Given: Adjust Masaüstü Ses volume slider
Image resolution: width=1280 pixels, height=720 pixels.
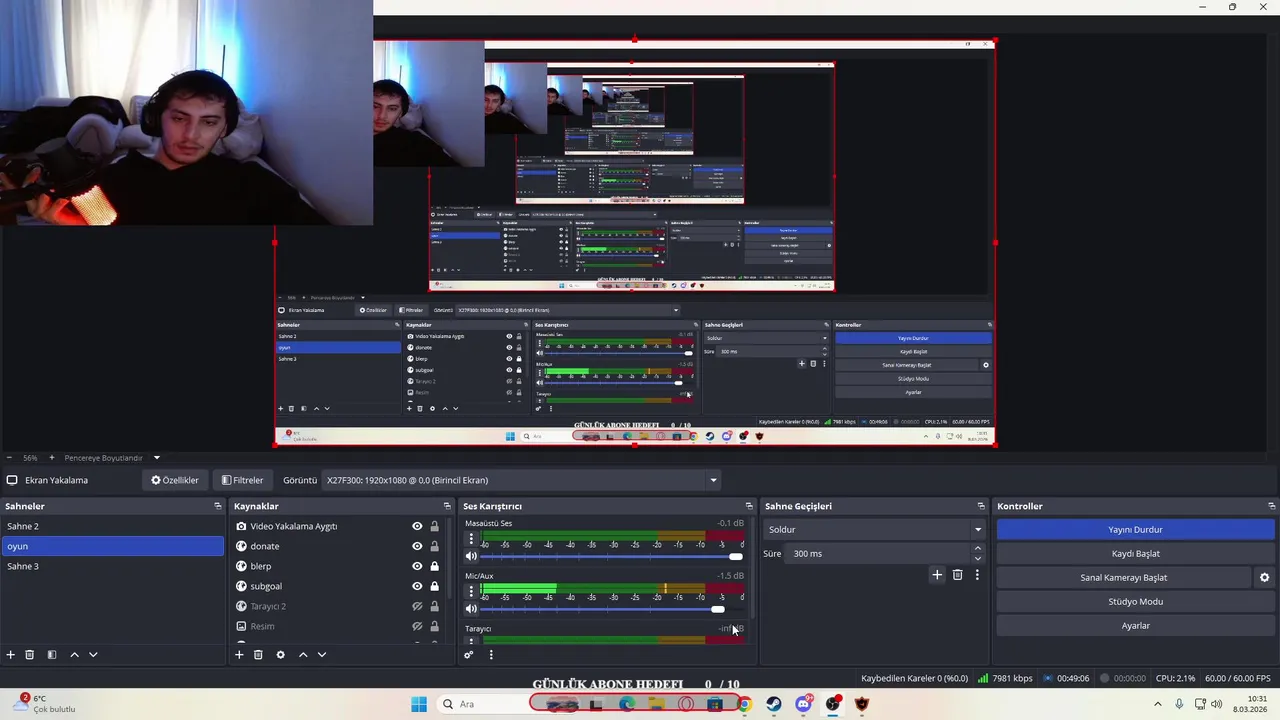Looking at the screenshot, I should (613, 557).
